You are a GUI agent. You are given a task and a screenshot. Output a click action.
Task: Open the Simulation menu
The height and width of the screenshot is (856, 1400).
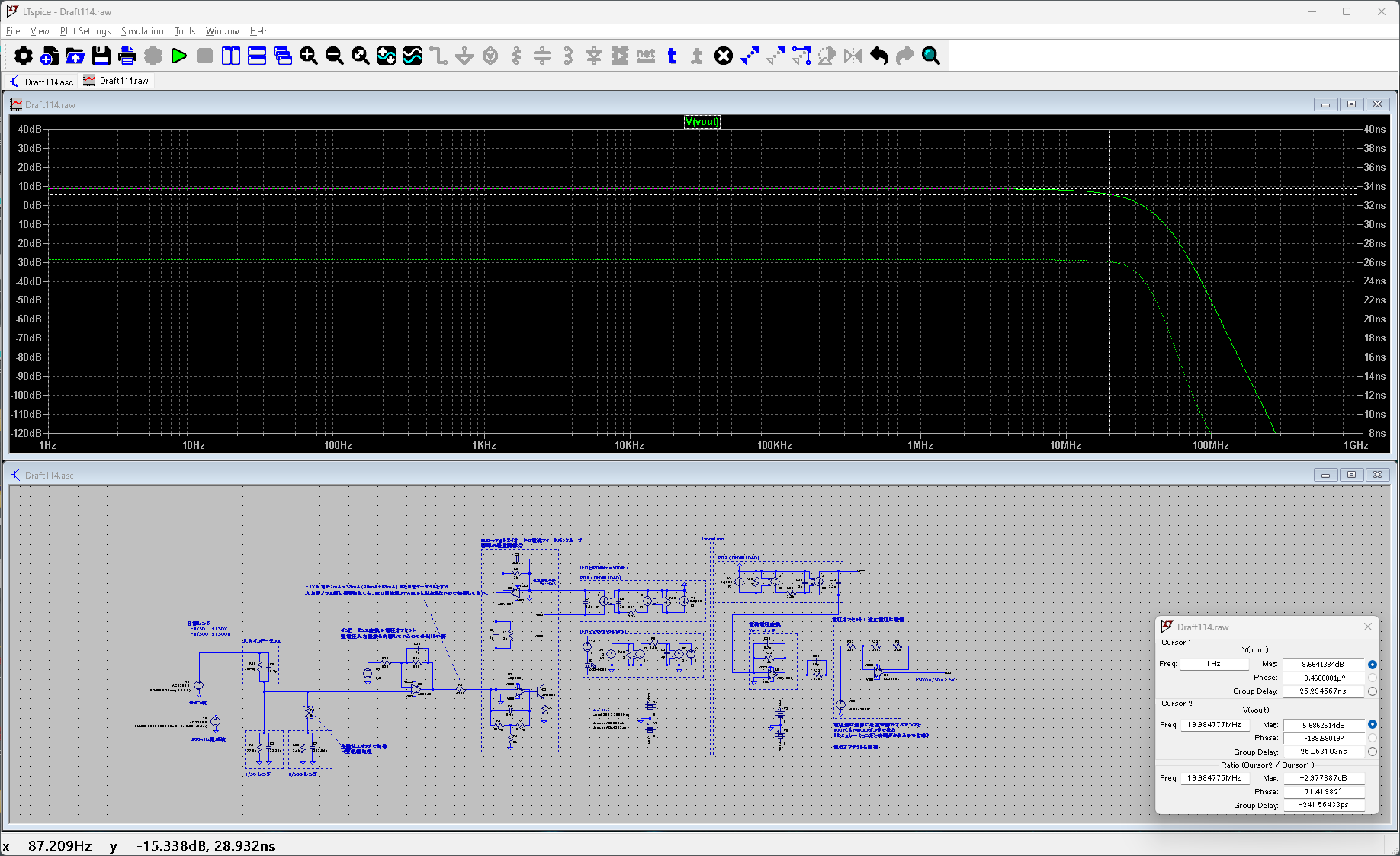142,31
